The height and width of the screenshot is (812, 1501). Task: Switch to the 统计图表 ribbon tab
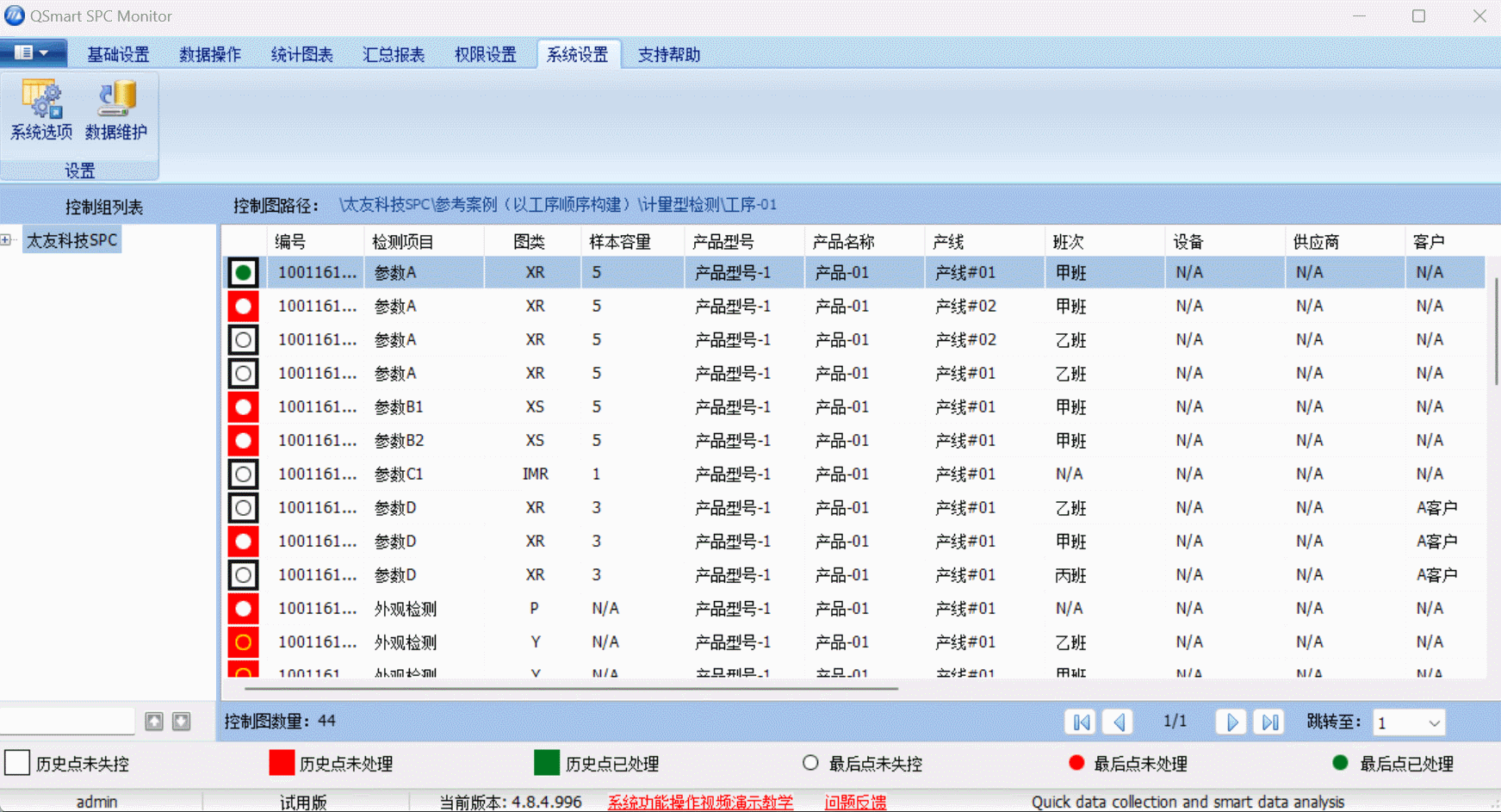(x=301, y=53)
